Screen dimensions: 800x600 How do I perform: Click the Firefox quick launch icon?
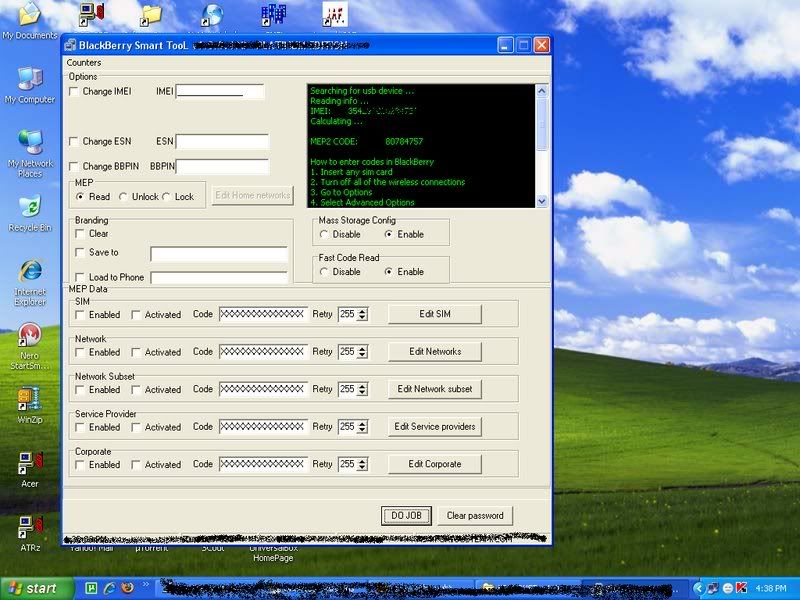127,588
